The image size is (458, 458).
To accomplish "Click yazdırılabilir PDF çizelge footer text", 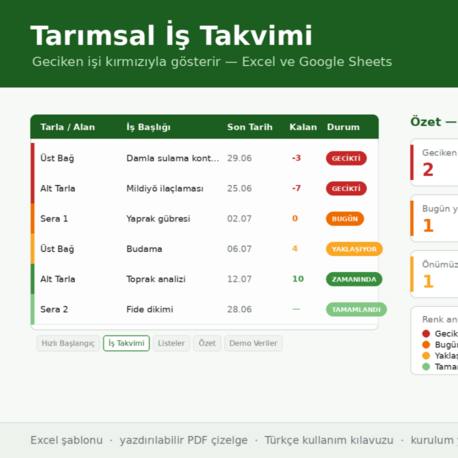I will pos(184,440).
